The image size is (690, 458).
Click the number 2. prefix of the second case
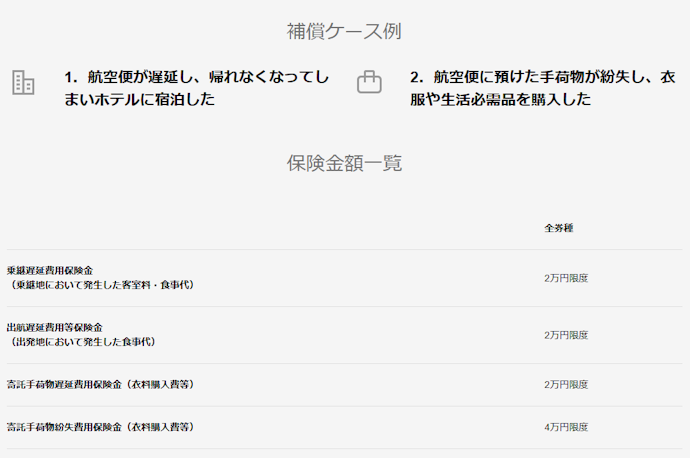[417, 77]
